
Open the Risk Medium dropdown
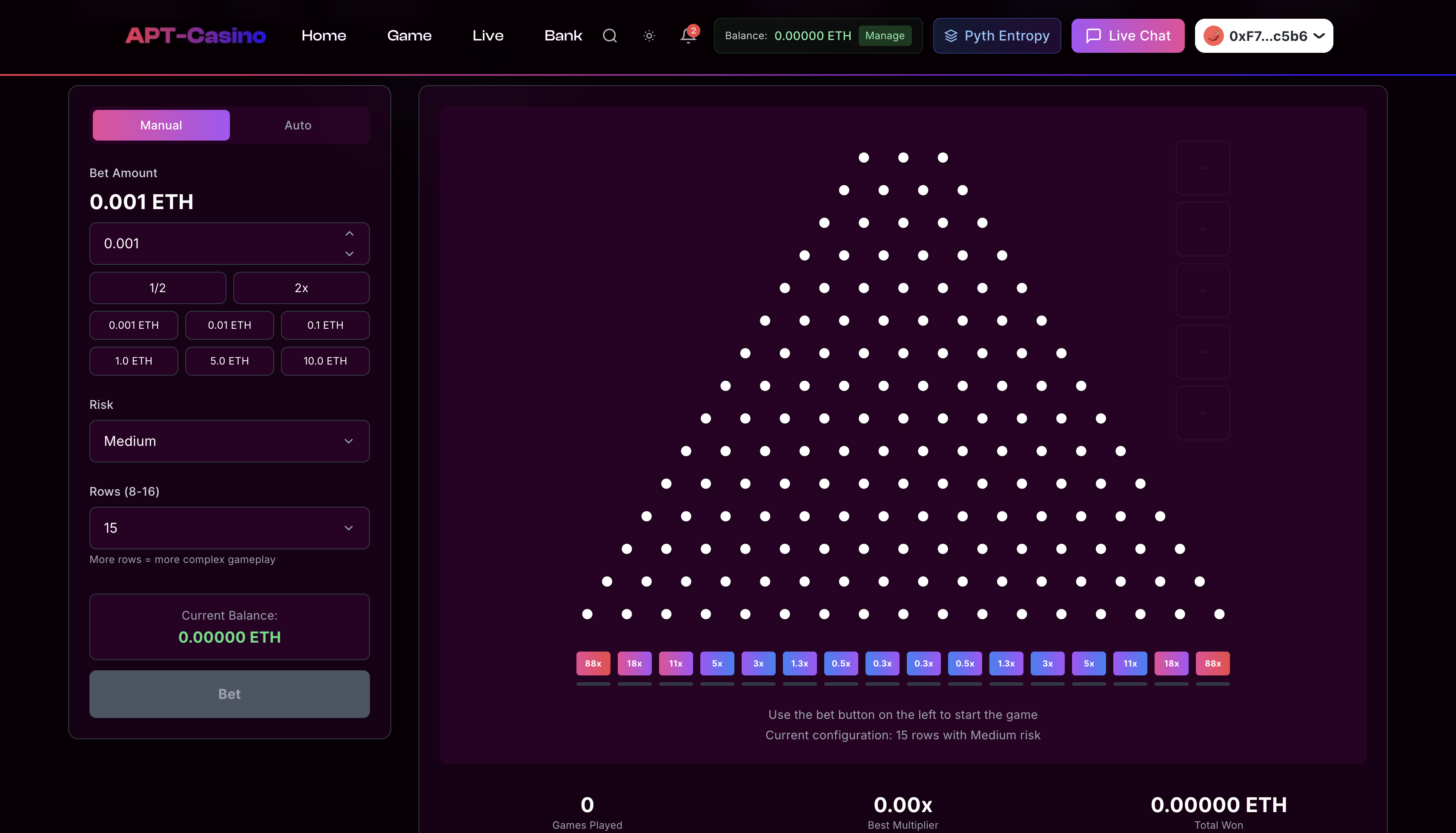coord(229,441)
